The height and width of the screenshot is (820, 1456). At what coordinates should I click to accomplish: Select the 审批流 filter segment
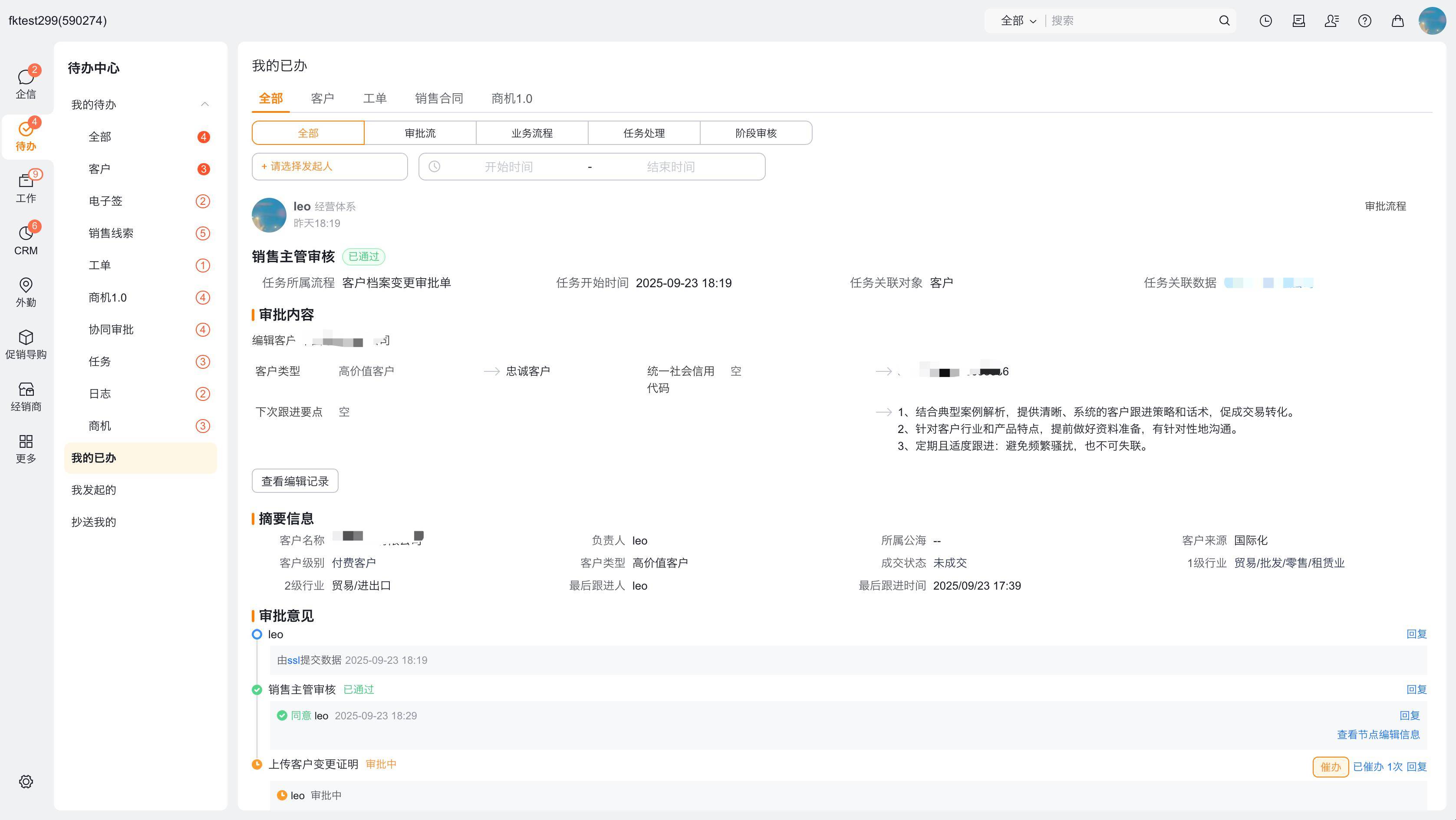tap(420, 133)
